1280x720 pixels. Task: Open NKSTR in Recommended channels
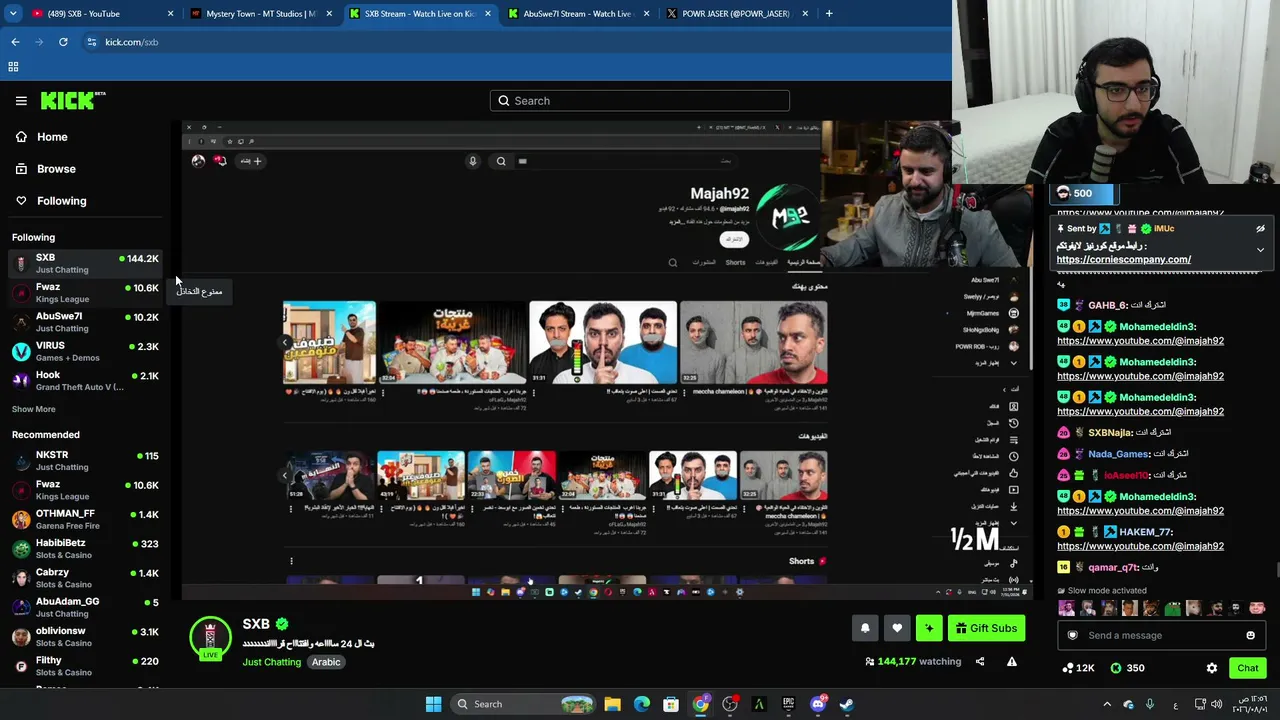(84, 461)
